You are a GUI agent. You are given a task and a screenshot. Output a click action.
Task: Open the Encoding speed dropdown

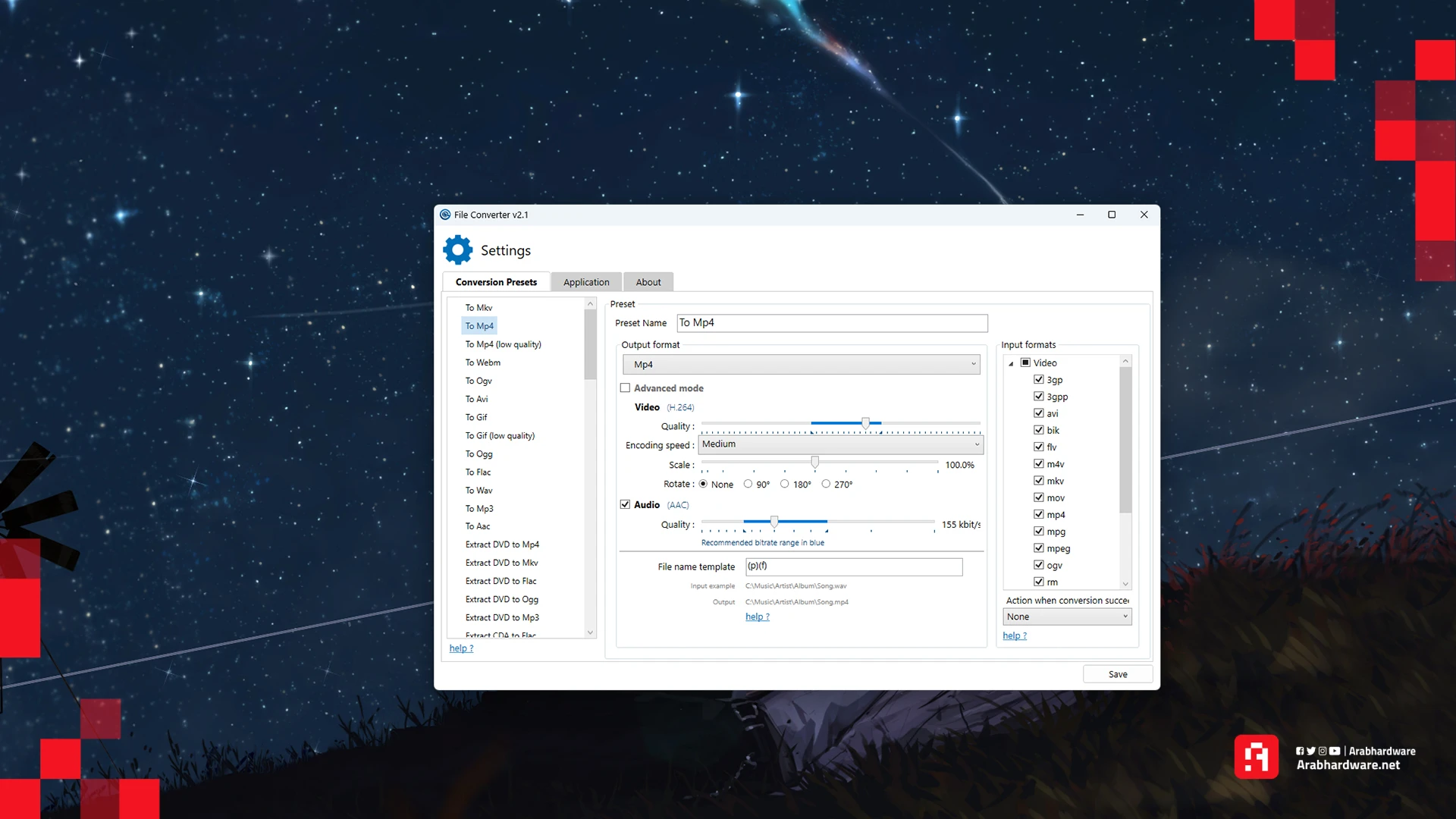click(x=840, y=444)
